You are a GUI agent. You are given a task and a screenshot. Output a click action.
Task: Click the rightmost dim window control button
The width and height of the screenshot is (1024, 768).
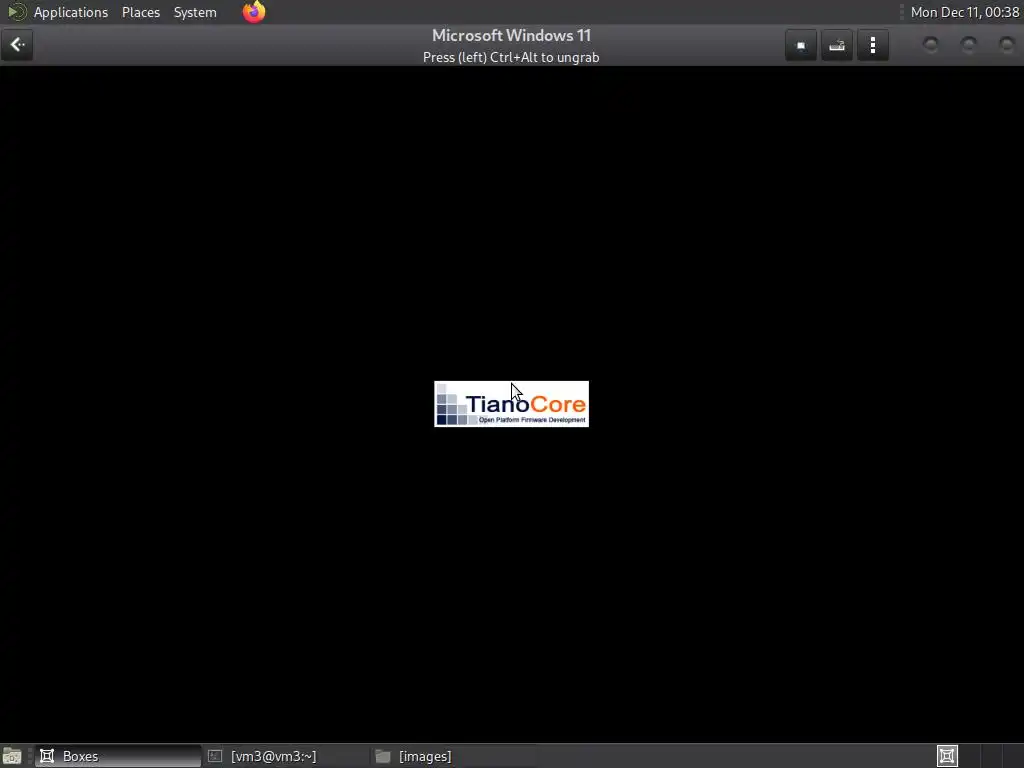click(1006, 44)
